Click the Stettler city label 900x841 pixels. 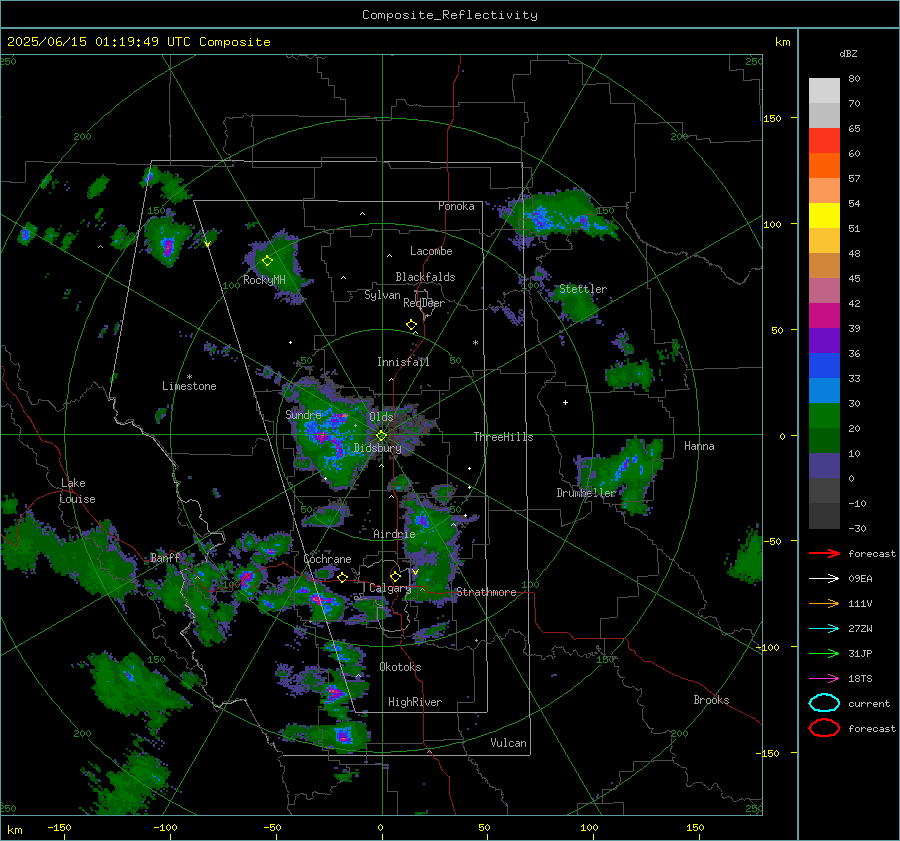point(583,289)
